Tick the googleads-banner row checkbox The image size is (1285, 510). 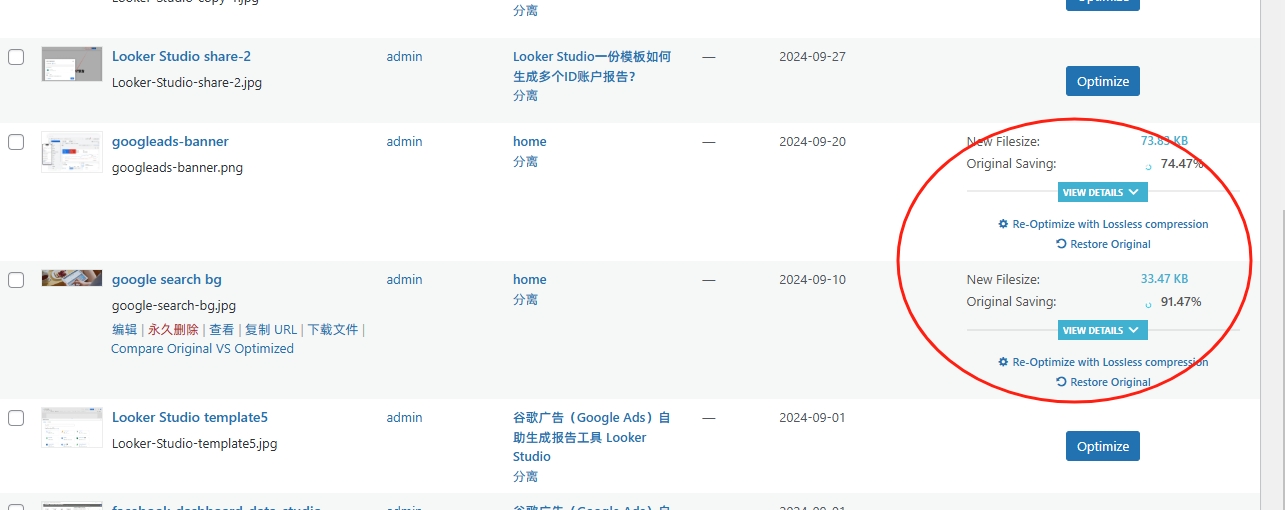[x=16, y=142]
